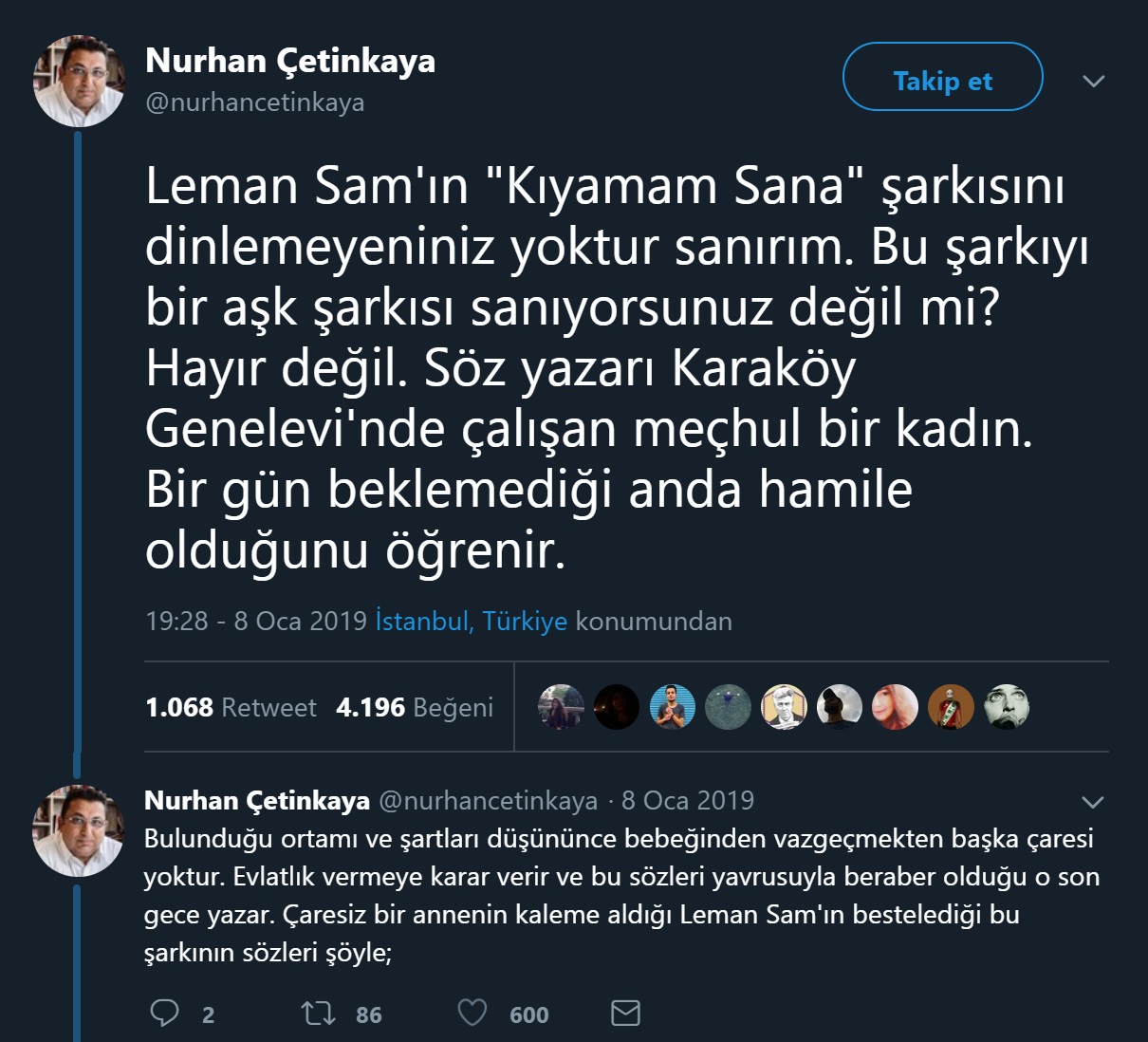
Task: Open the @nurhancetinkaya handle under main name
Action: coord(254,102)
